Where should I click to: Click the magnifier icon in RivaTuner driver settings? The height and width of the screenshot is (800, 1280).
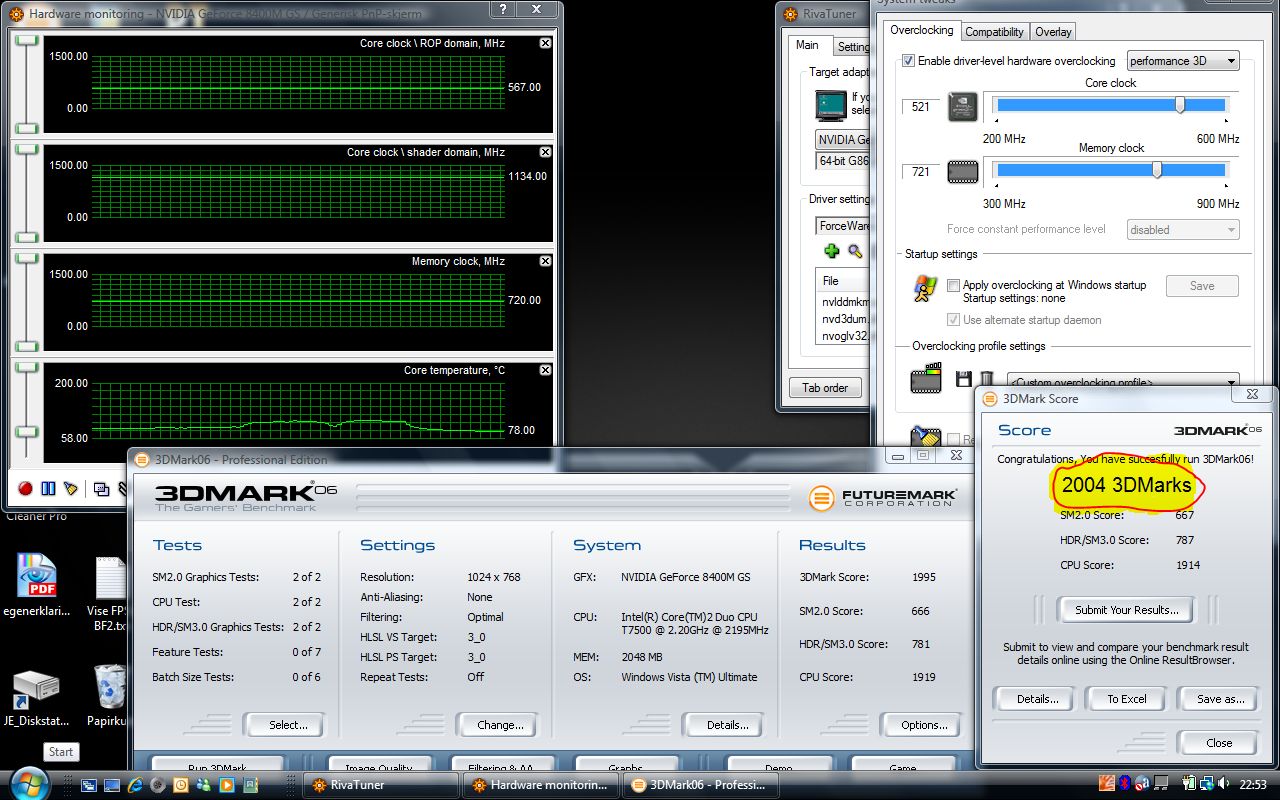click(x=855, y=251)
